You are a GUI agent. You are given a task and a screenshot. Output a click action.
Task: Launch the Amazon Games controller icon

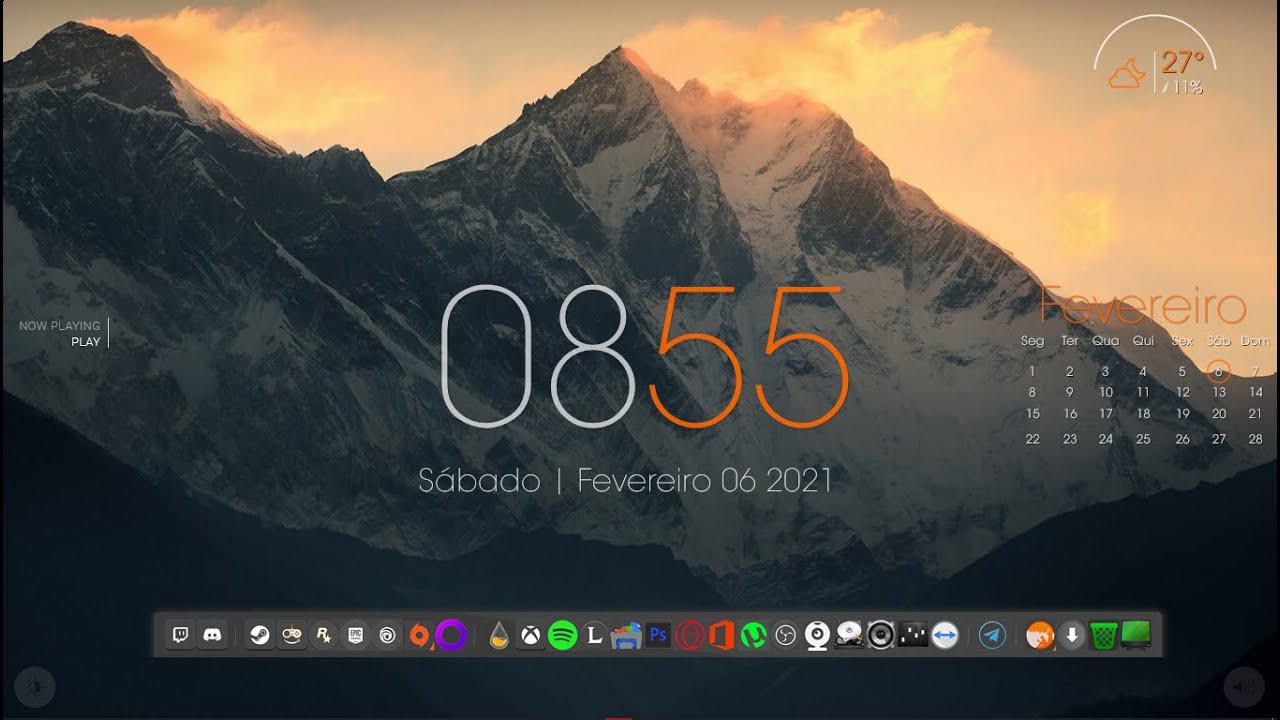click(x=291, y=635)
